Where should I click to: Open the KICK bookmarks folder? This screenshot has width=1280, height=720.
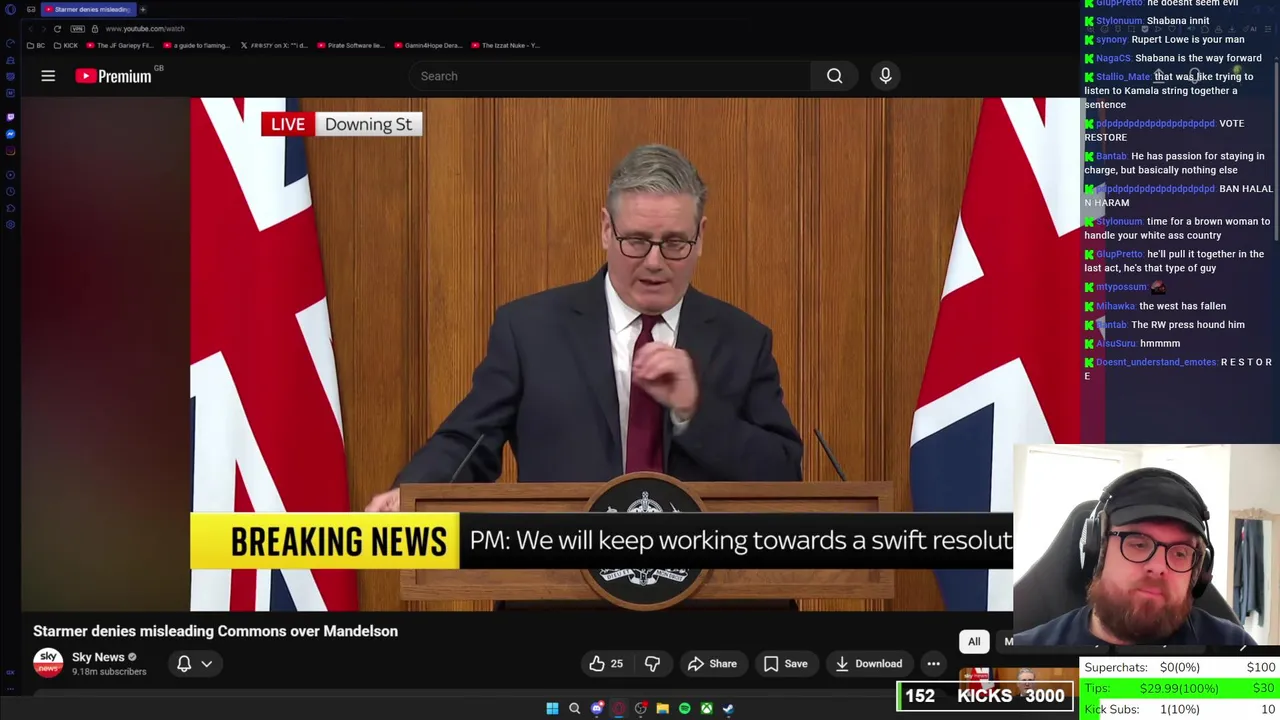pos(66,46)
